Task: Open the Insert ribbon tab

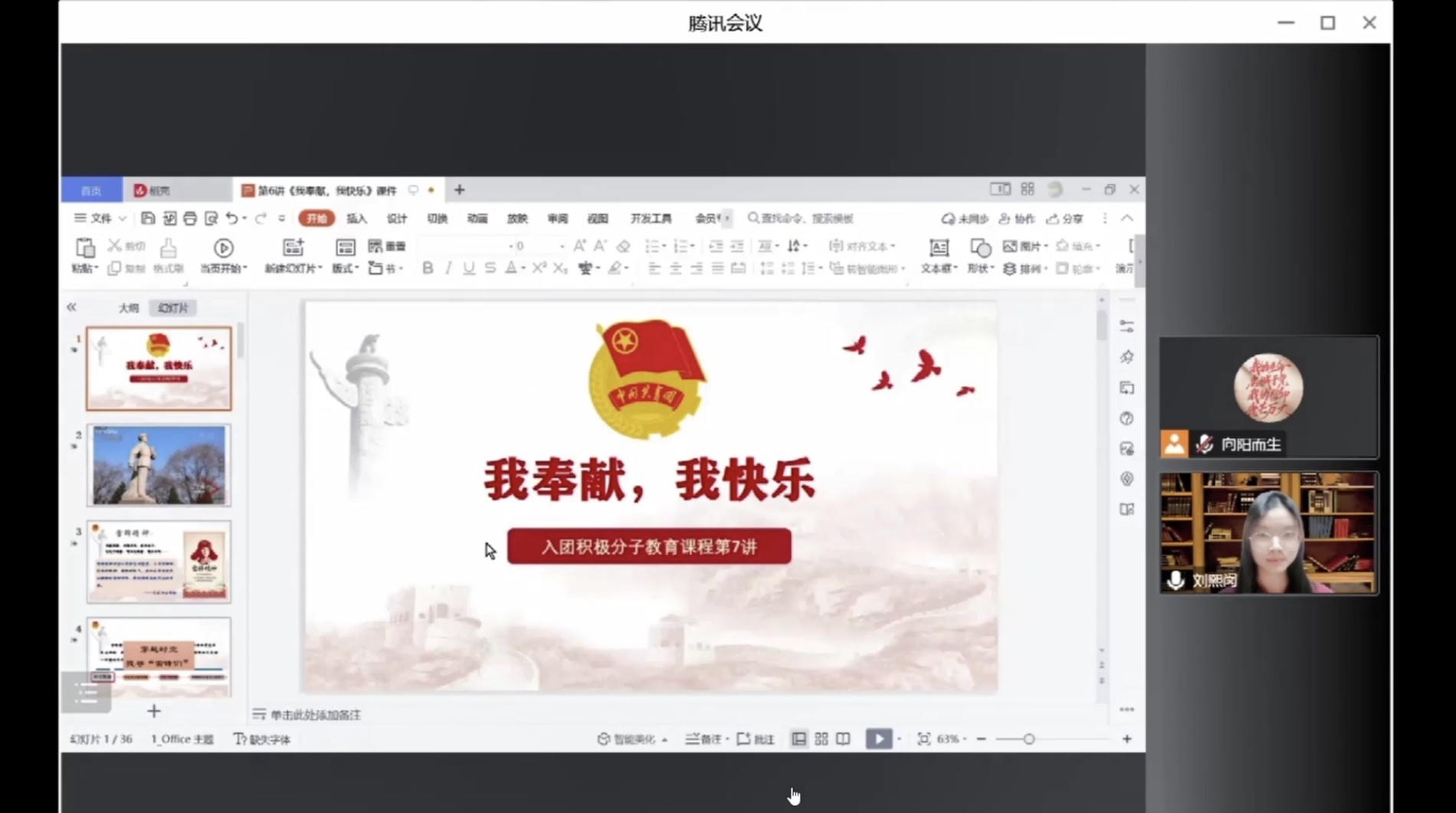Action: click(x=356, y=218)
